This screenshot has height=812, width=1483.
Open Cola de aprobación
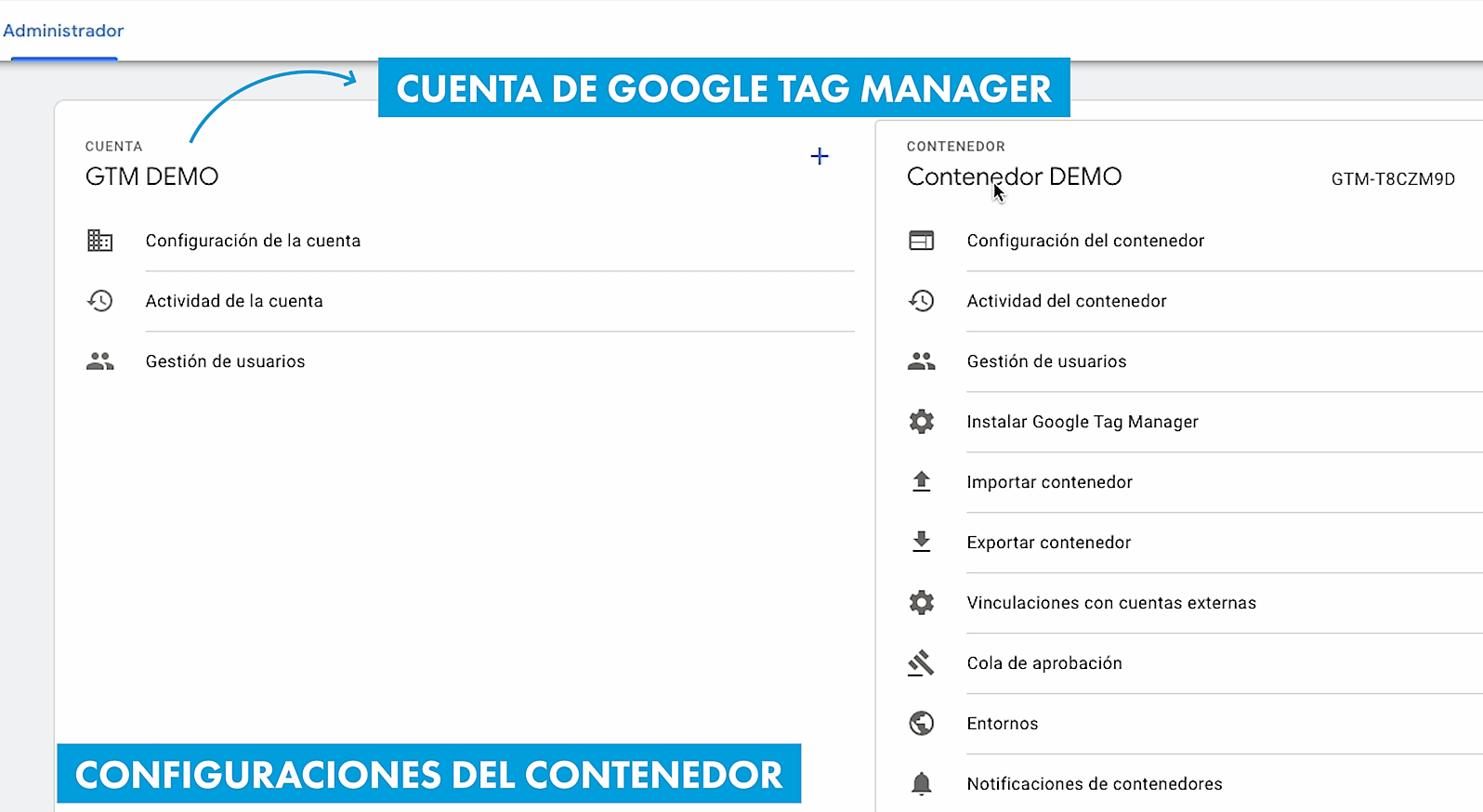point(1044,663)
